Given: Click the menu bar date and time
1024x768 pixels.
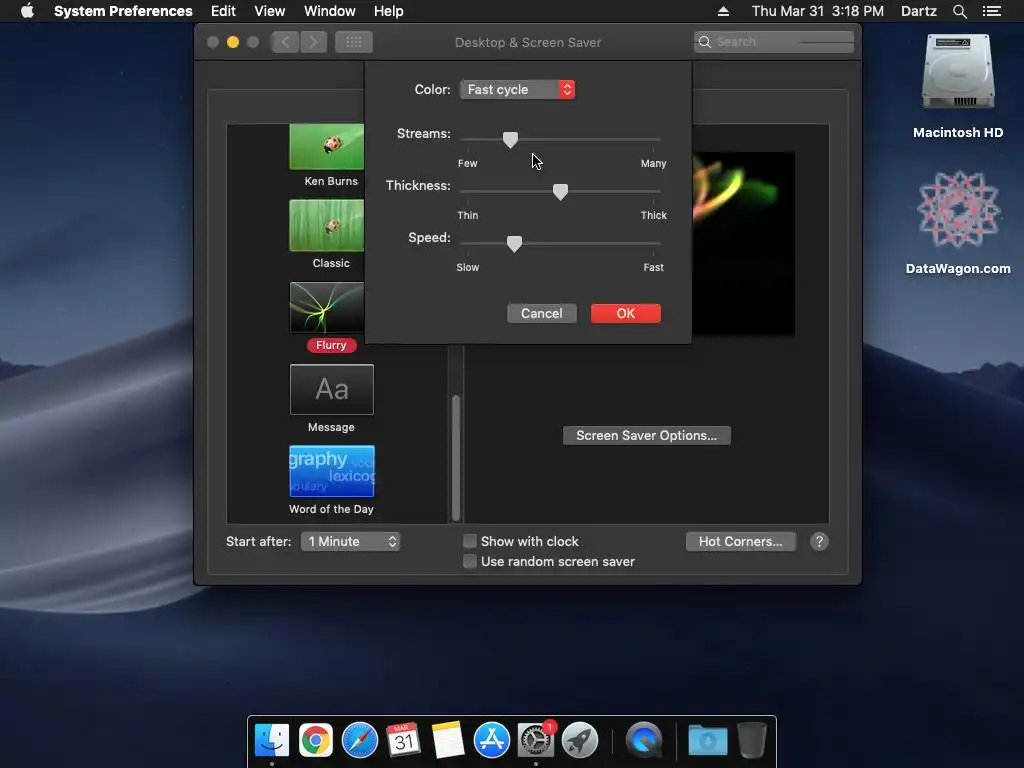Looking at the screenshot, I should pyautogui.click(x=817, y=11).
